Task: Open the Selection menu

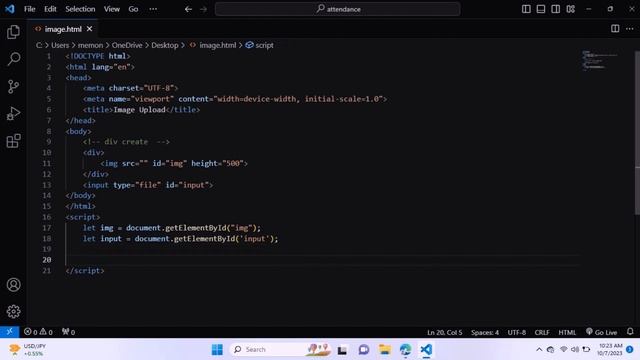Action: (x=80, y=9)
